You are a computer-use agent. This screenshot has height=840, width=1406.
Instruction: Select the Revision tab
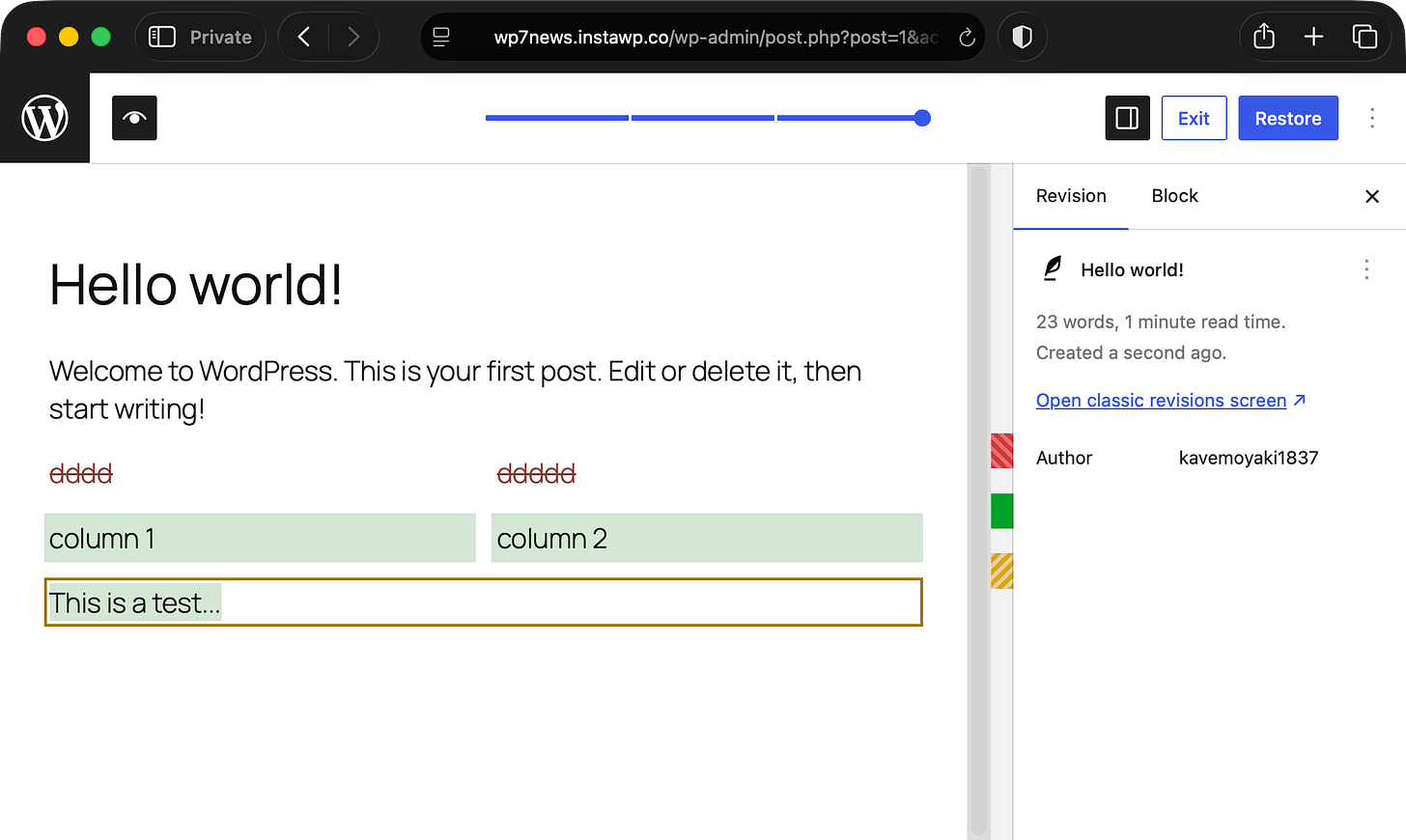point(1071,196)
